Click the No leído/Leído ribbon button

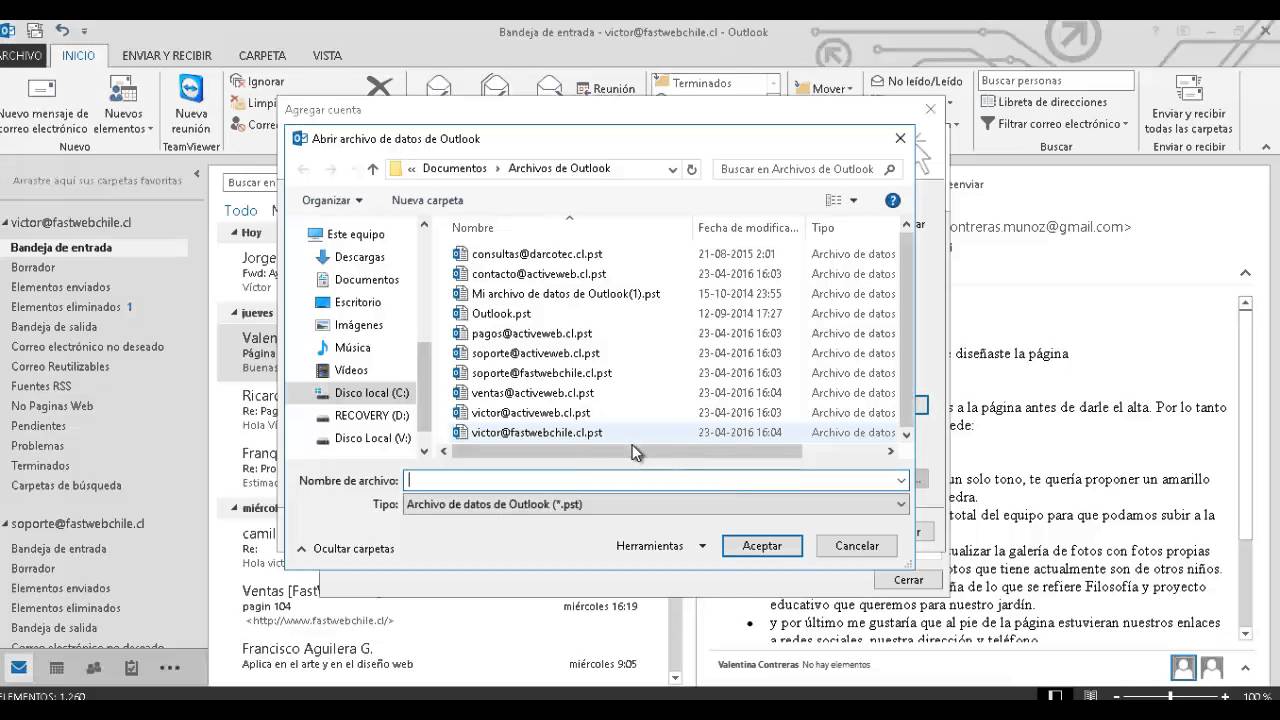(x=916, y=81)
